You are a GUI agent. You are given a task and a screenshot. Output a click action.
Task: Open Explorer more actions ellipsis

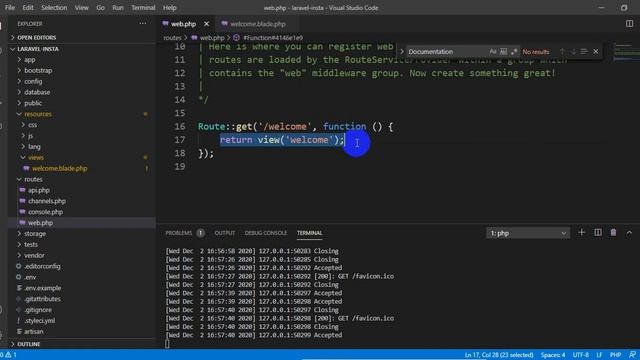(x=142, y=24)
